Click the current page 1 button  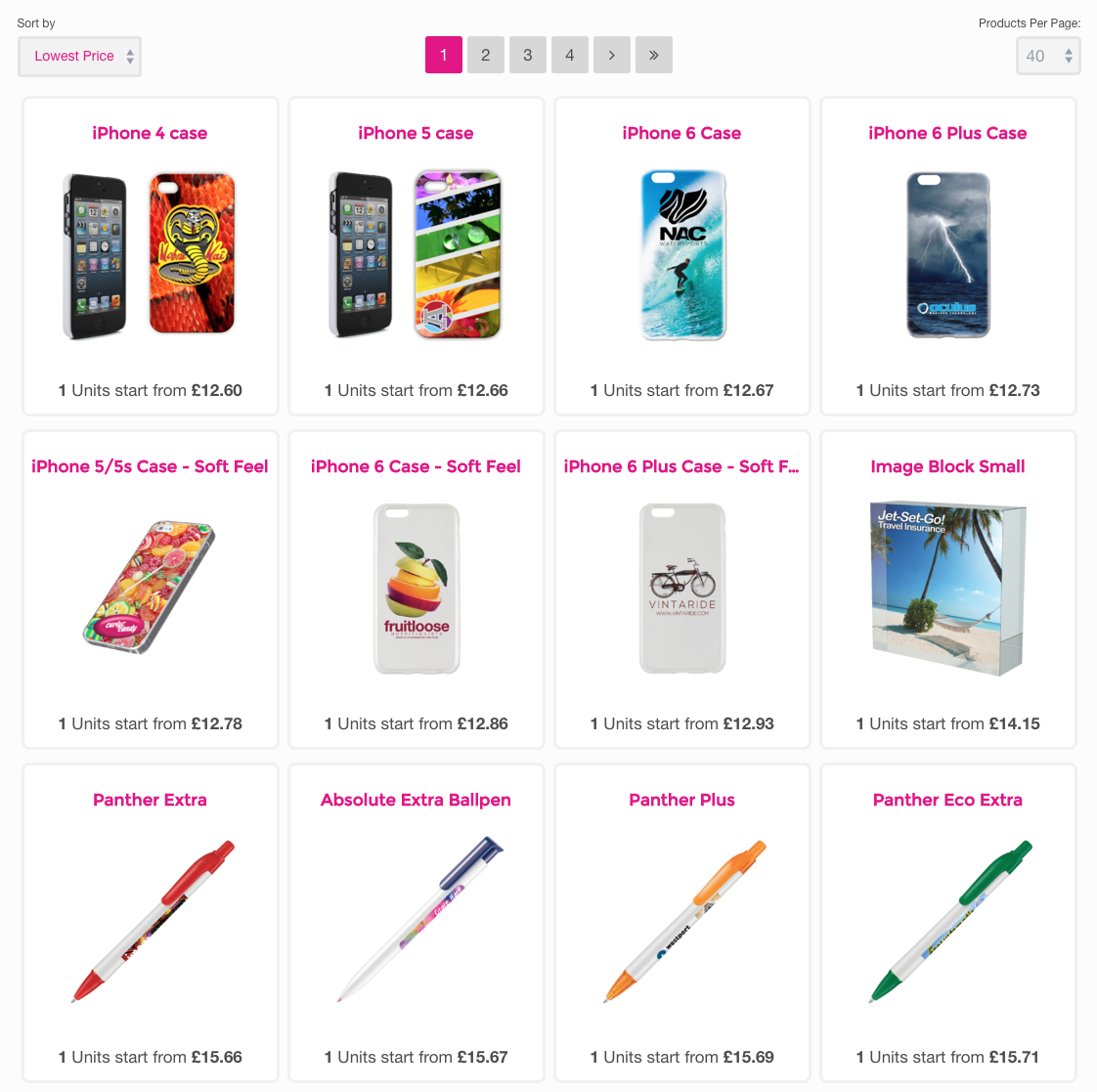pyautogui.click(x=444, y=55)
